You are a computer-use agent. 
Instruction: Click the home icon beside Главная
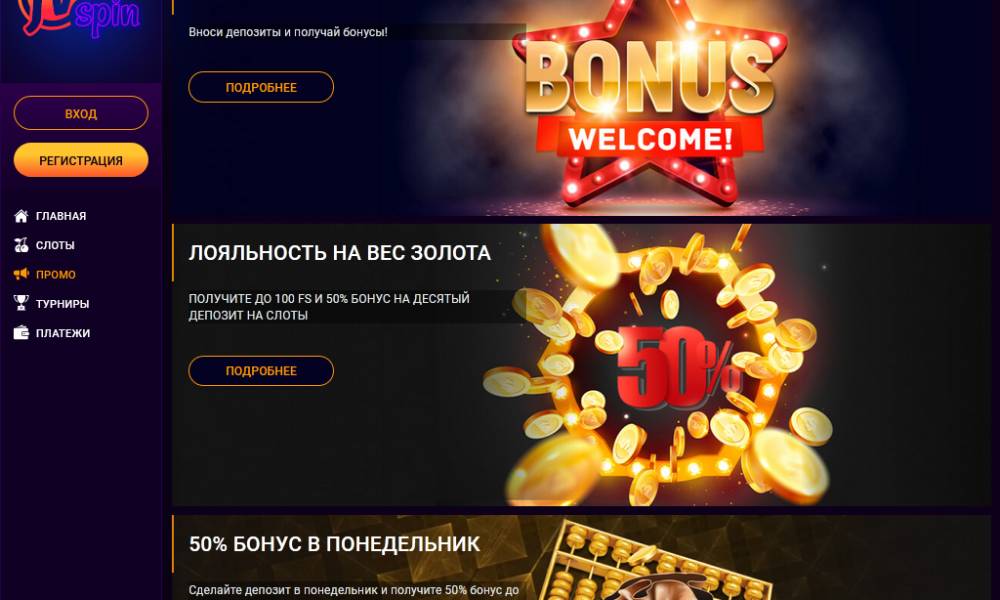point(21,216)
